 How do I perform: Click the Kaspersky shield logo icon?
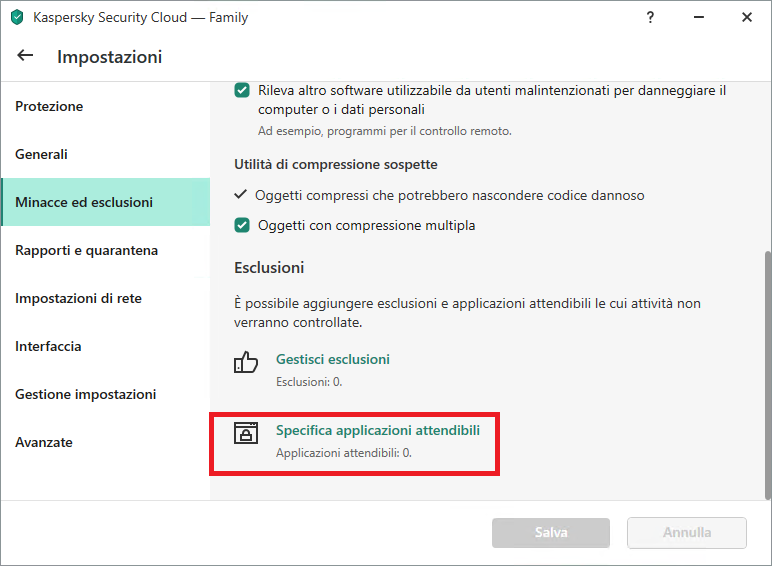pos(17,17)
